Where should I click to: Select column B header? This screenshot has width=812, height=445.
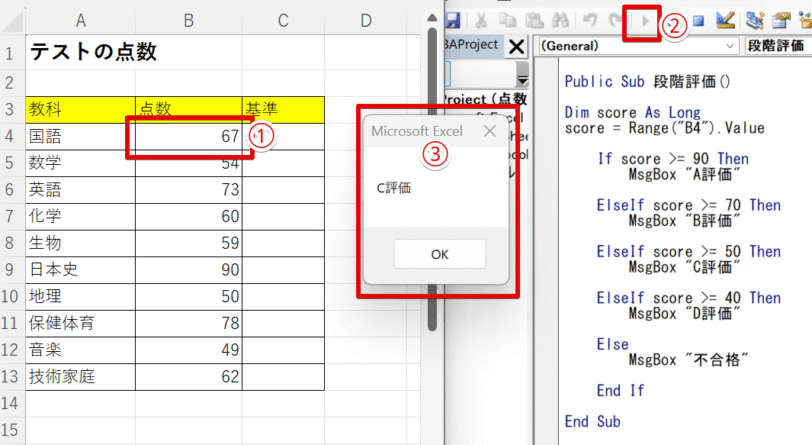coord(187,20)
